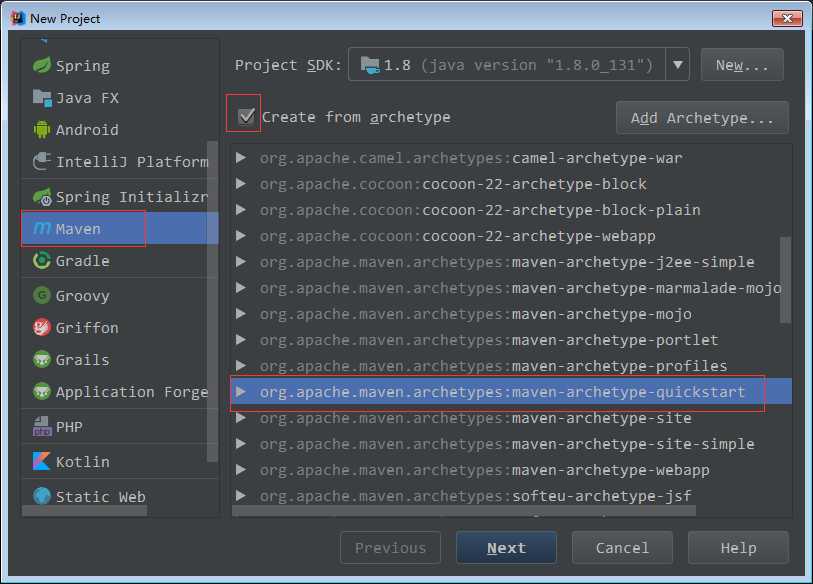Select maven-archetype-webapp archetype row

point(511,470)
